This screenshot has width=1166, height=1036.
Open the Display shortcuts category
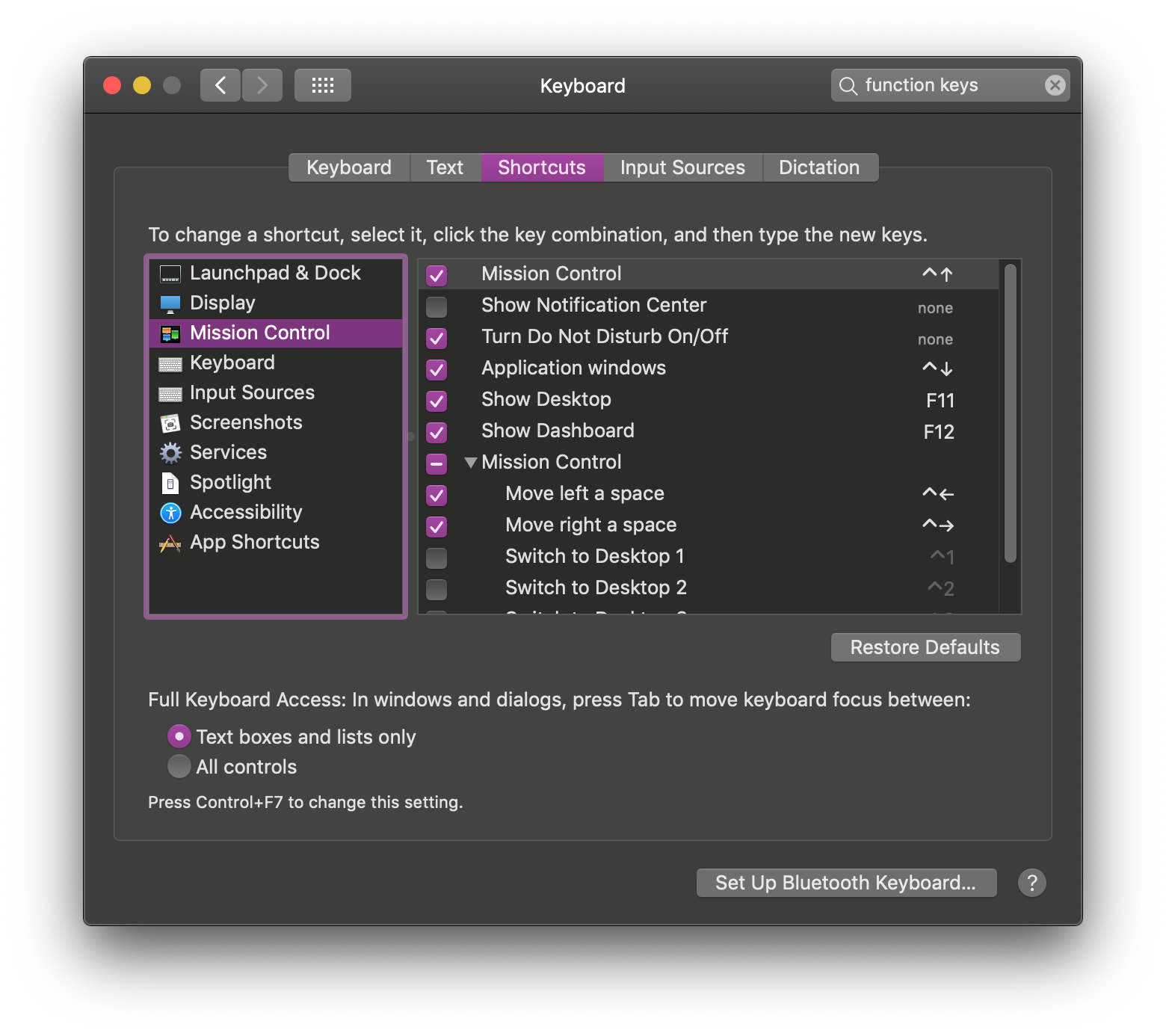[x=170, y=303]
